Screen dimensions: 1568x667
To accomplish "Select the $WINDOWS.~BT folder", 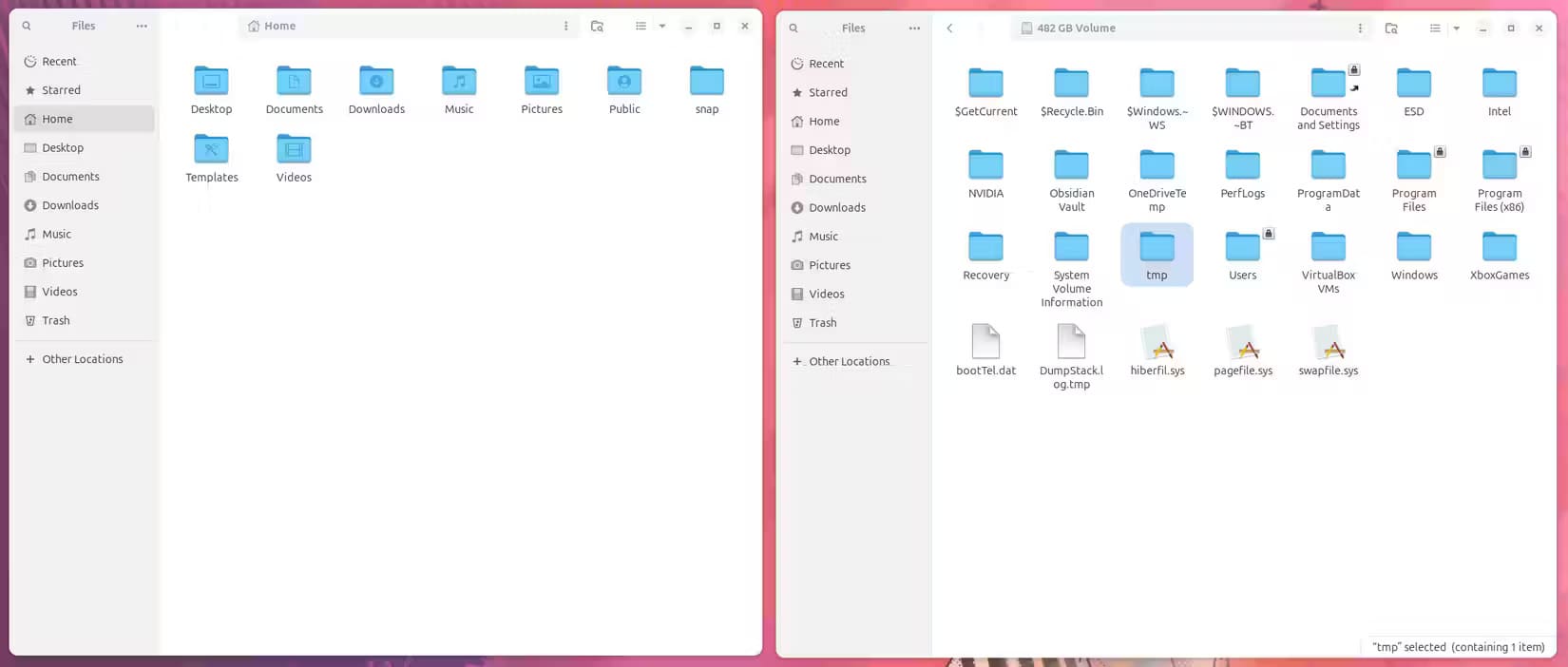I will click(x=1242, y=99).
